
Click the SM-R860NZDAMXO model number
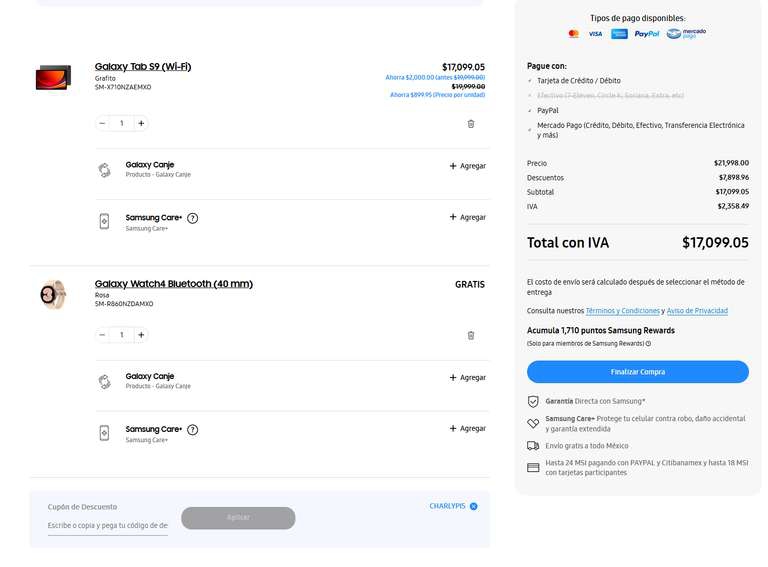point(124,304)
